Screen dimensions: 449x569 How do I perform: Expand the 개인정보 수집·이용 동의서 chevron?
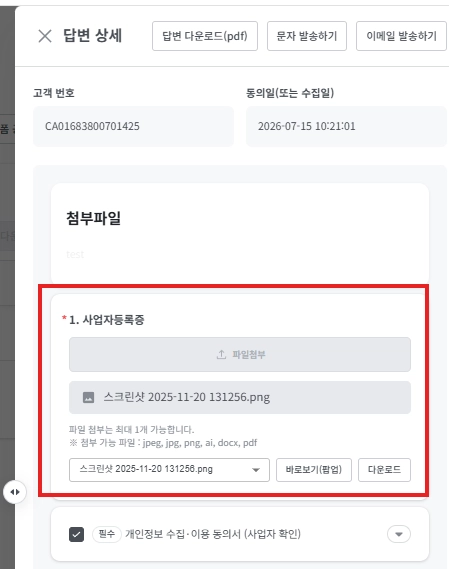[399, 534]
